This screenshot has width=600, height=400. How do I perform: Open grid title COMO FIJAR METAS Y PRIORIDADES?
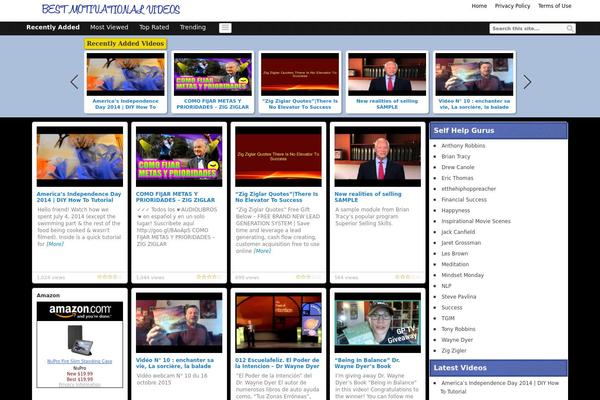(x=175, y=197)
